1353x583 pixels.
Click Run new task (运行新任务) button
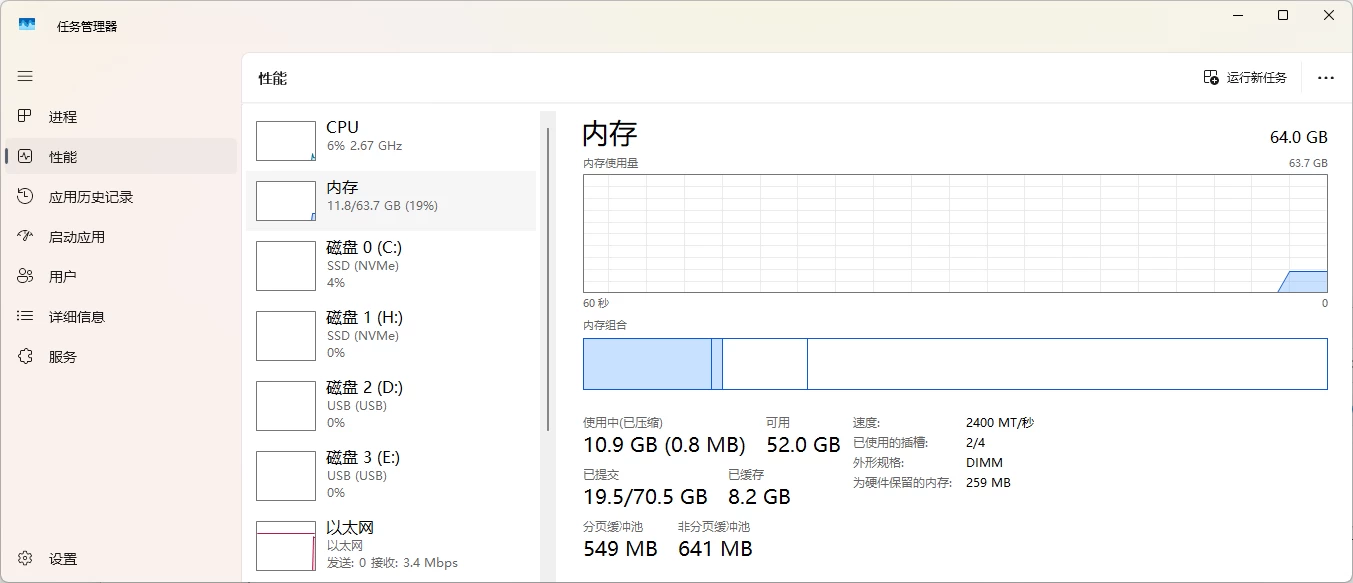[1245, 78]
